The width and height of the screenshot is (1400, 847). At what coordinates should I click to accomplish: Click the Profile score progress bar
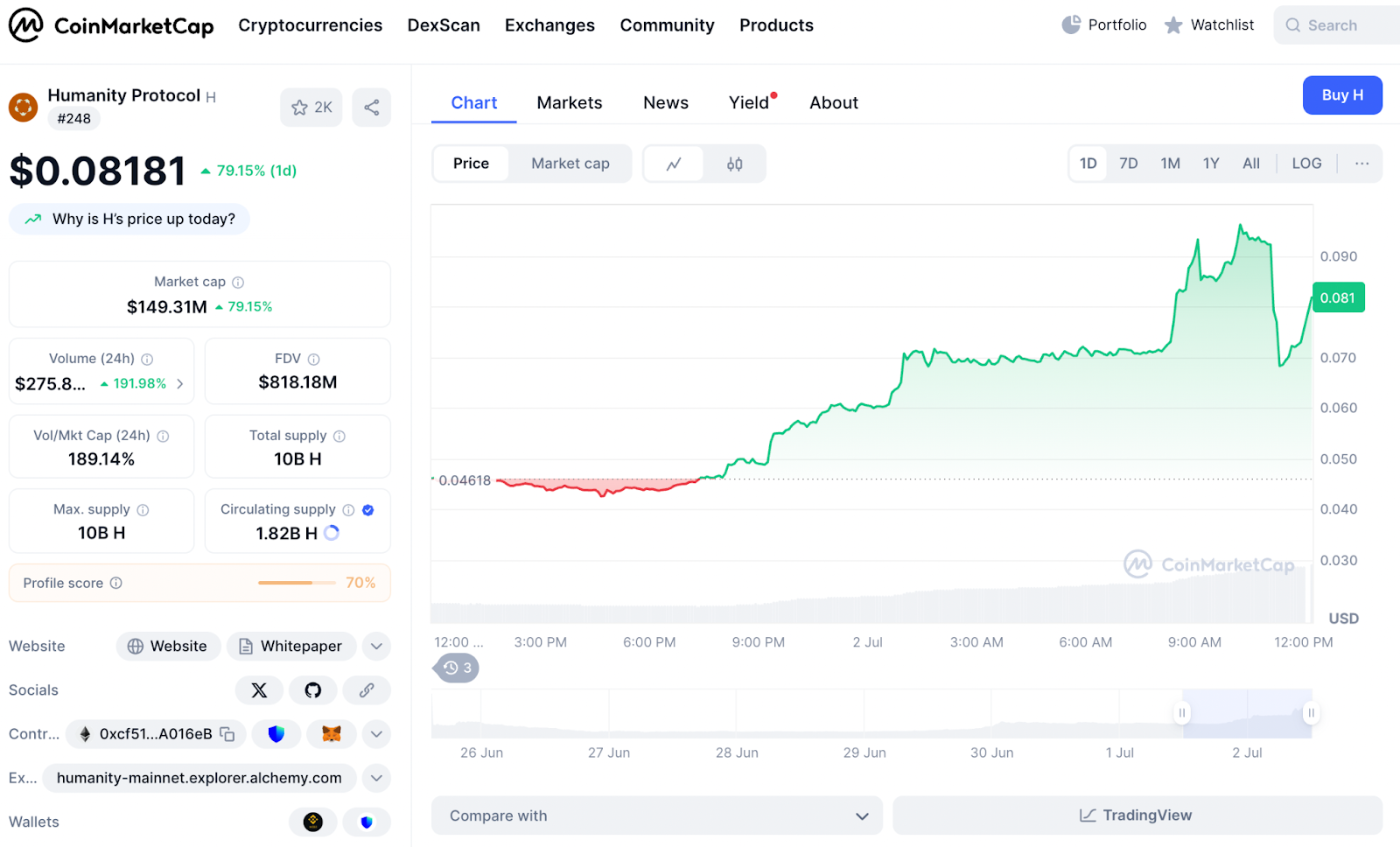tap(297, 583)
